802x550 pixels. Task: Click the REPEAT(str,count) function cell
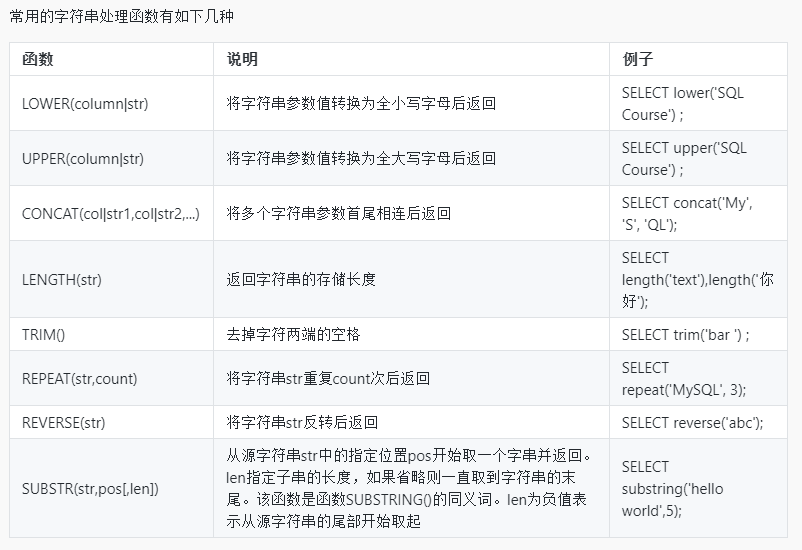(x=80, y=378)
